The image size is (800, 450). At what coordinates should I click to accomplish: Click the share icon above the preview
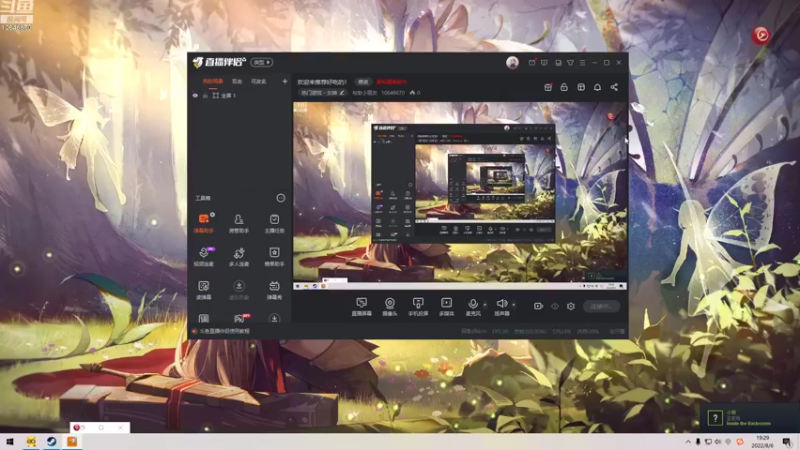point(614,87)
